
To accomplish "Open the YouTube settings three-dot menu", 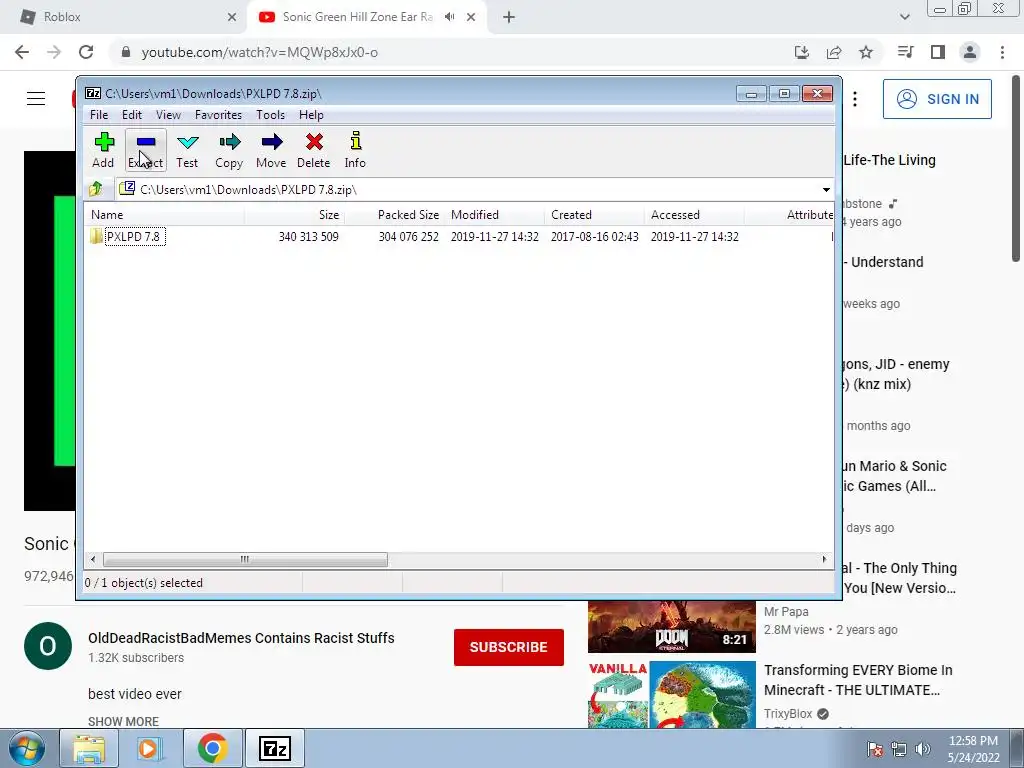I will pos(855,99).
